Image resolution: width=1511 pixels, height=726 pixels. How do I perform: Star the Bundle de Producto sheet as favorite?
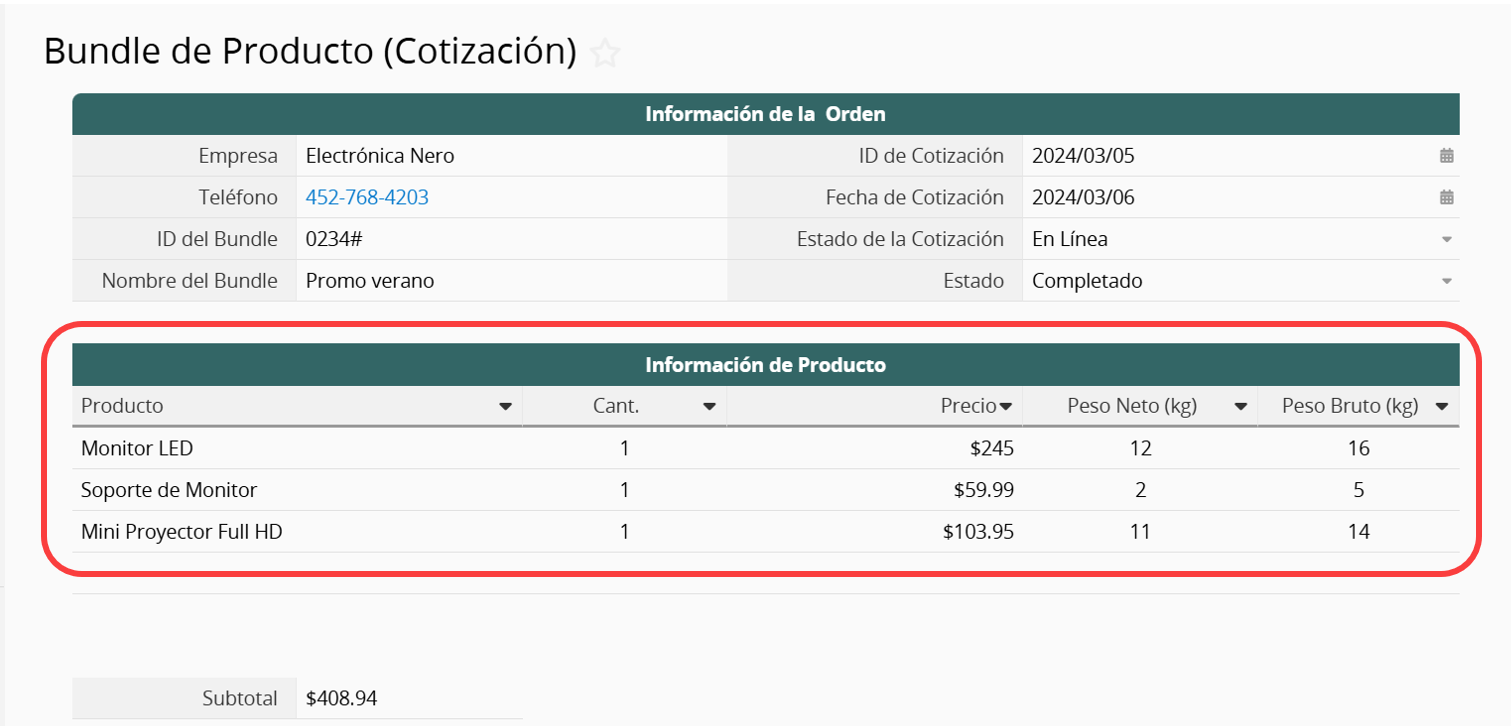click(605, 54)
